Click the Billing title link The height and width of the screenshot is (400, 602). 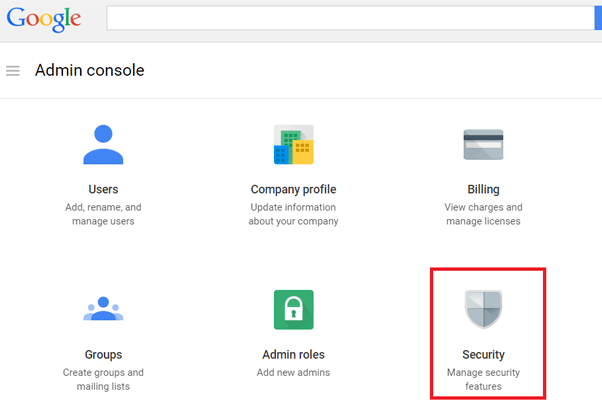click(483, 189)
